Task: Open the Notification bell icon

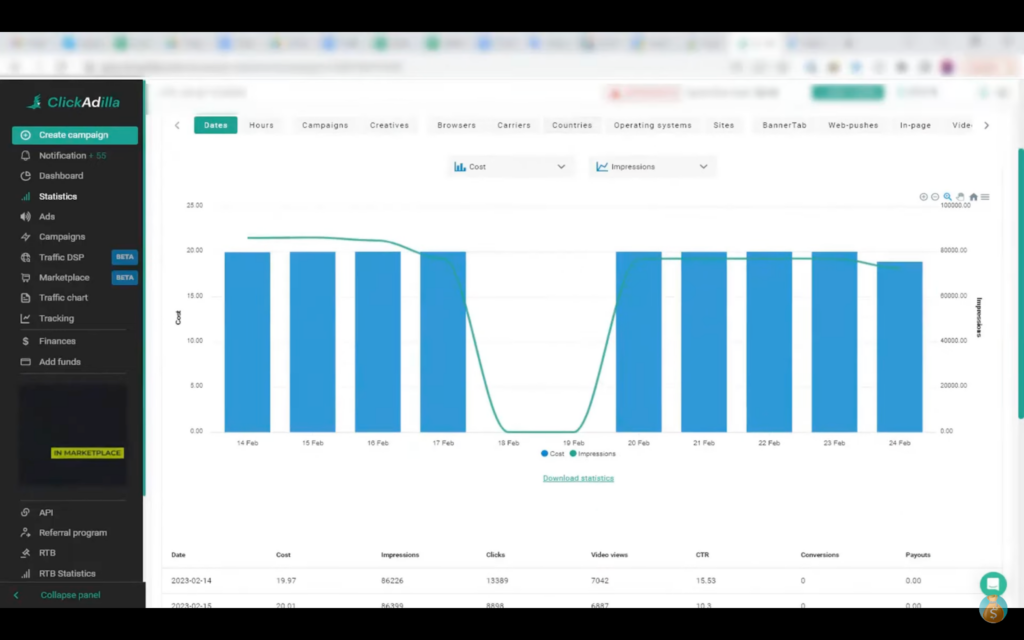Action: [25, 155]
